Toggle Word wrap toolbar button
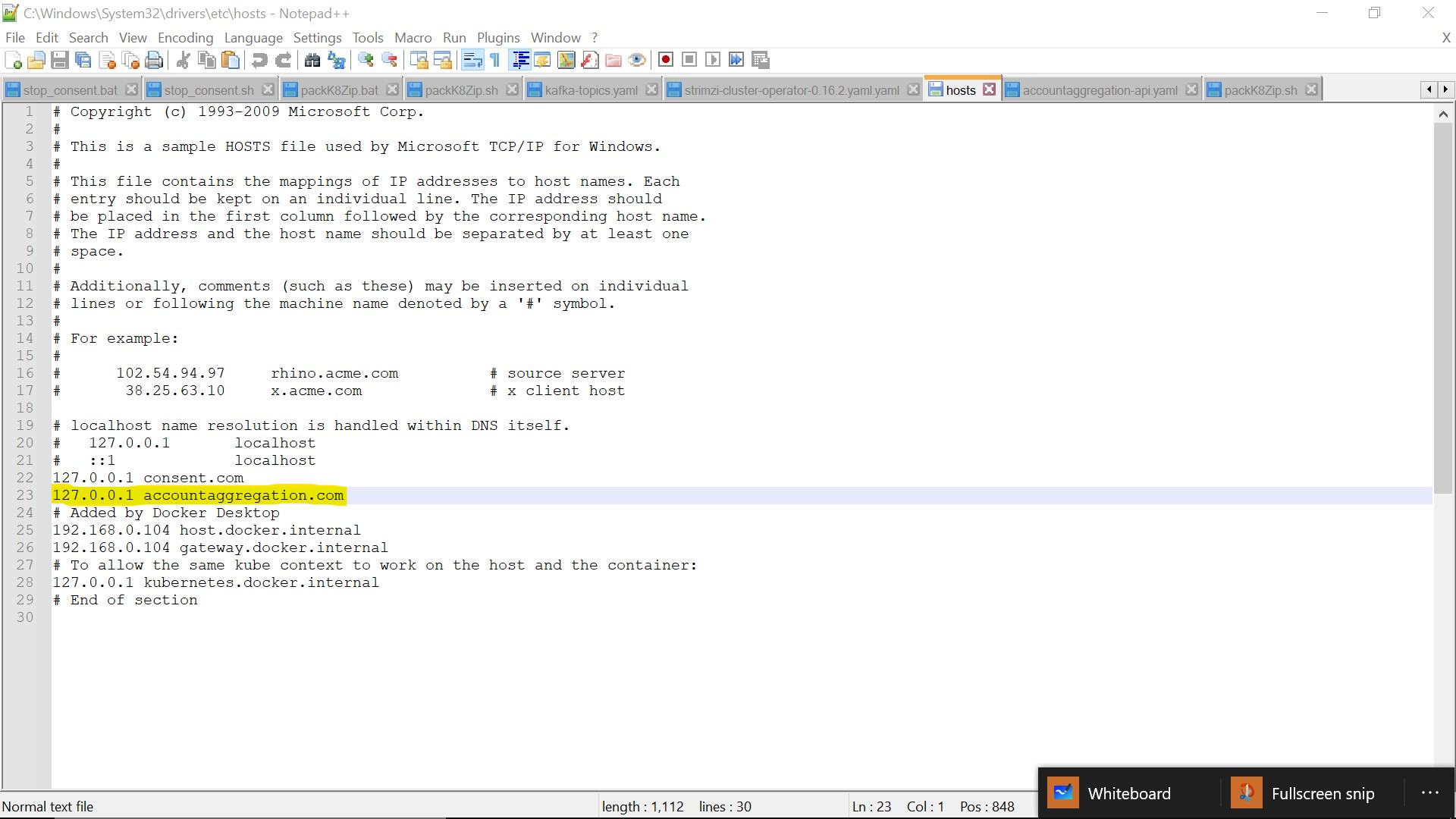Image resolution: width=1456 pixels, height=819 pixels. click(472, 60)
